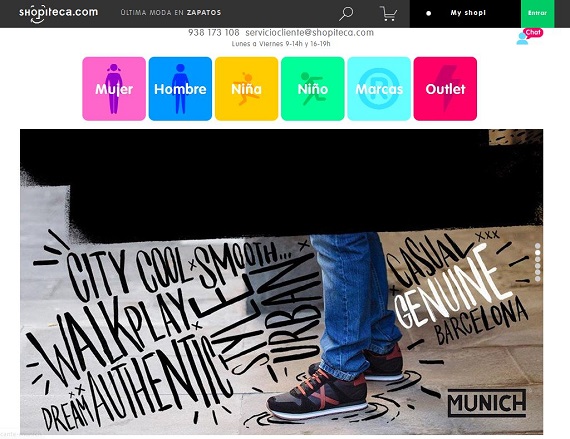
Task: Select the third carousel slide dot
Action: [538, 259]
